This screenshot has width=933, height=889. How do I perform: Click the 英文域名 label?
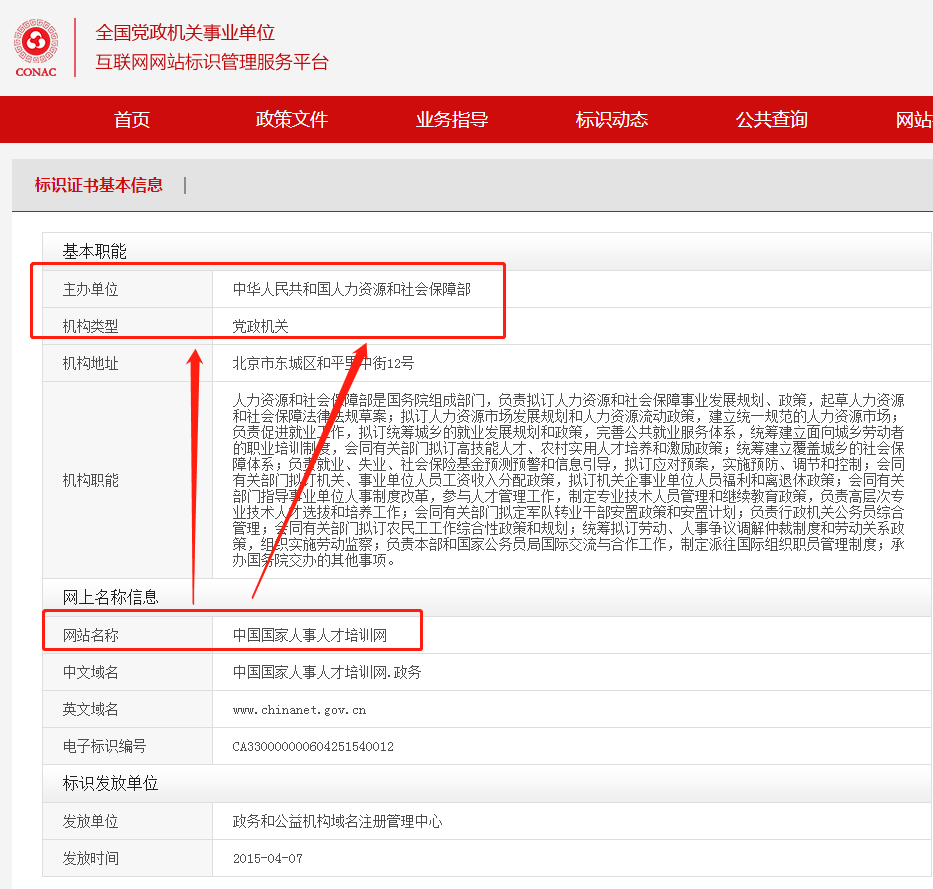click(x=90, y=709)
